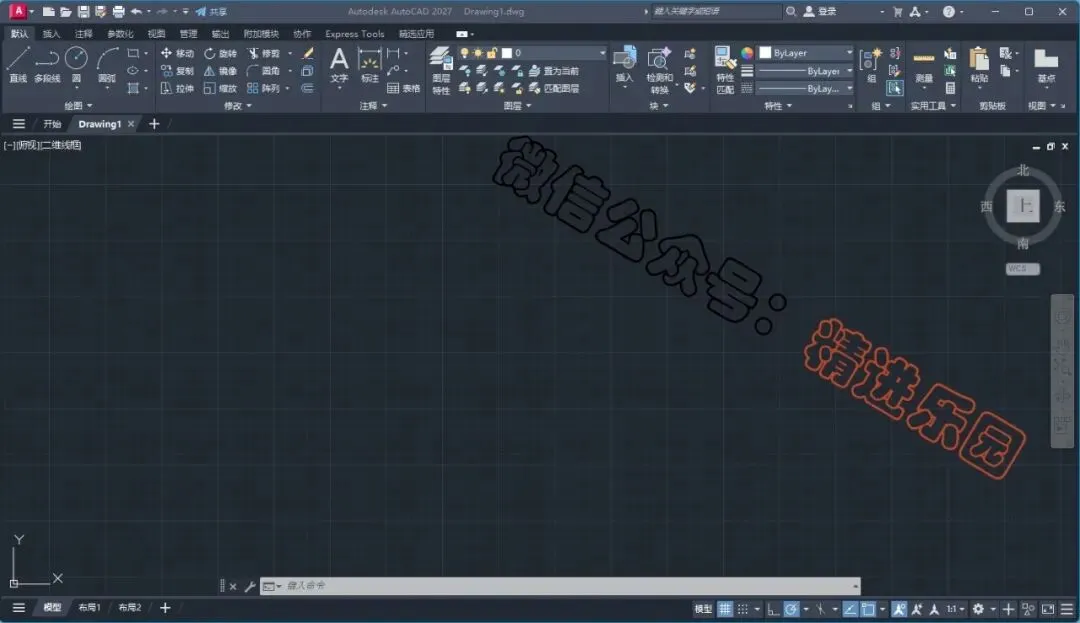1080x623 pixels.
Task: Open the 注释 (Annotate) ribbon tab
Action: pos(83,34)
